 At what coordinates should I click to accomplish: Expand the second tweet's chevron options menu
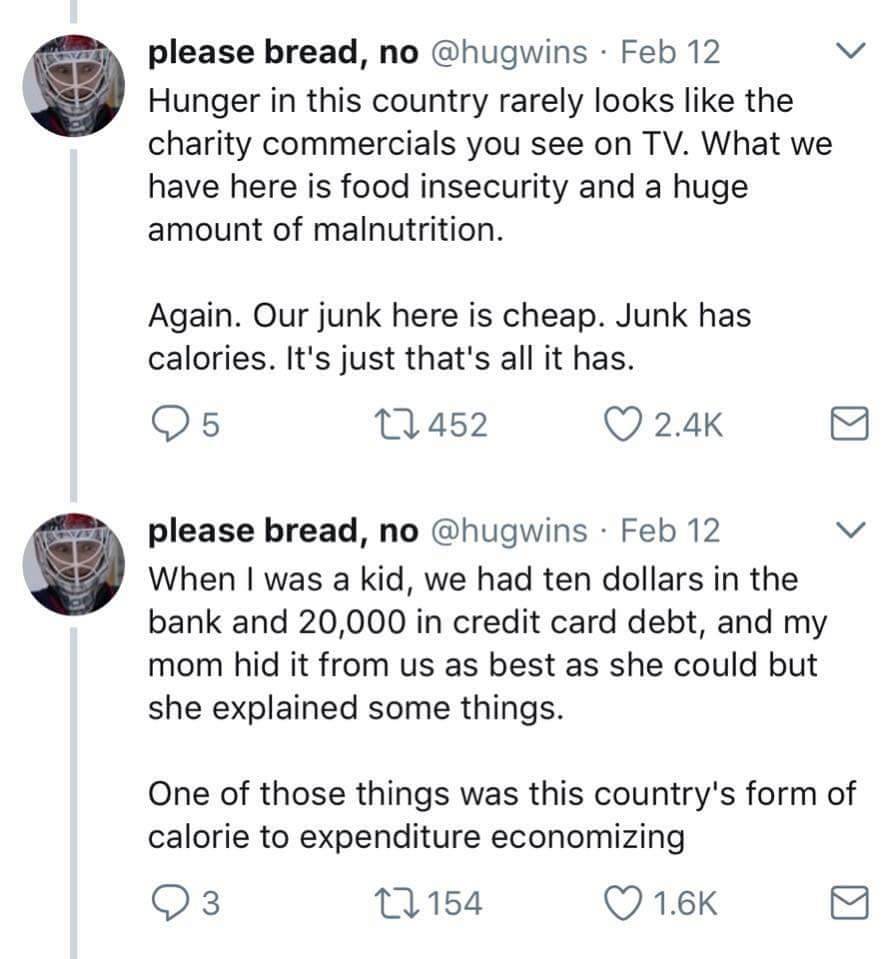(x=850, y=529)
